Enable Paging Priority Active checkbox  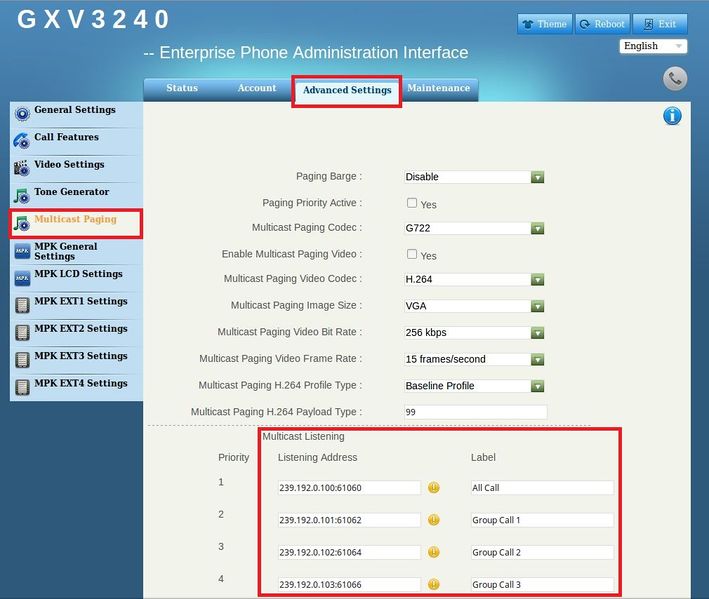tap(412, 203)
